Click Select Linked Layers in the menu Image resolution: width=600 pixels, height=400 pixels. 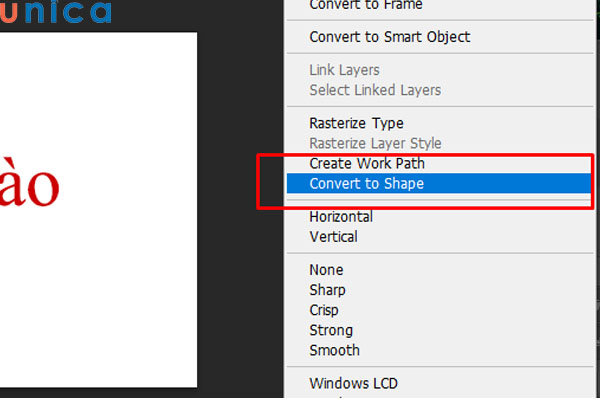(x=375, y=90)
